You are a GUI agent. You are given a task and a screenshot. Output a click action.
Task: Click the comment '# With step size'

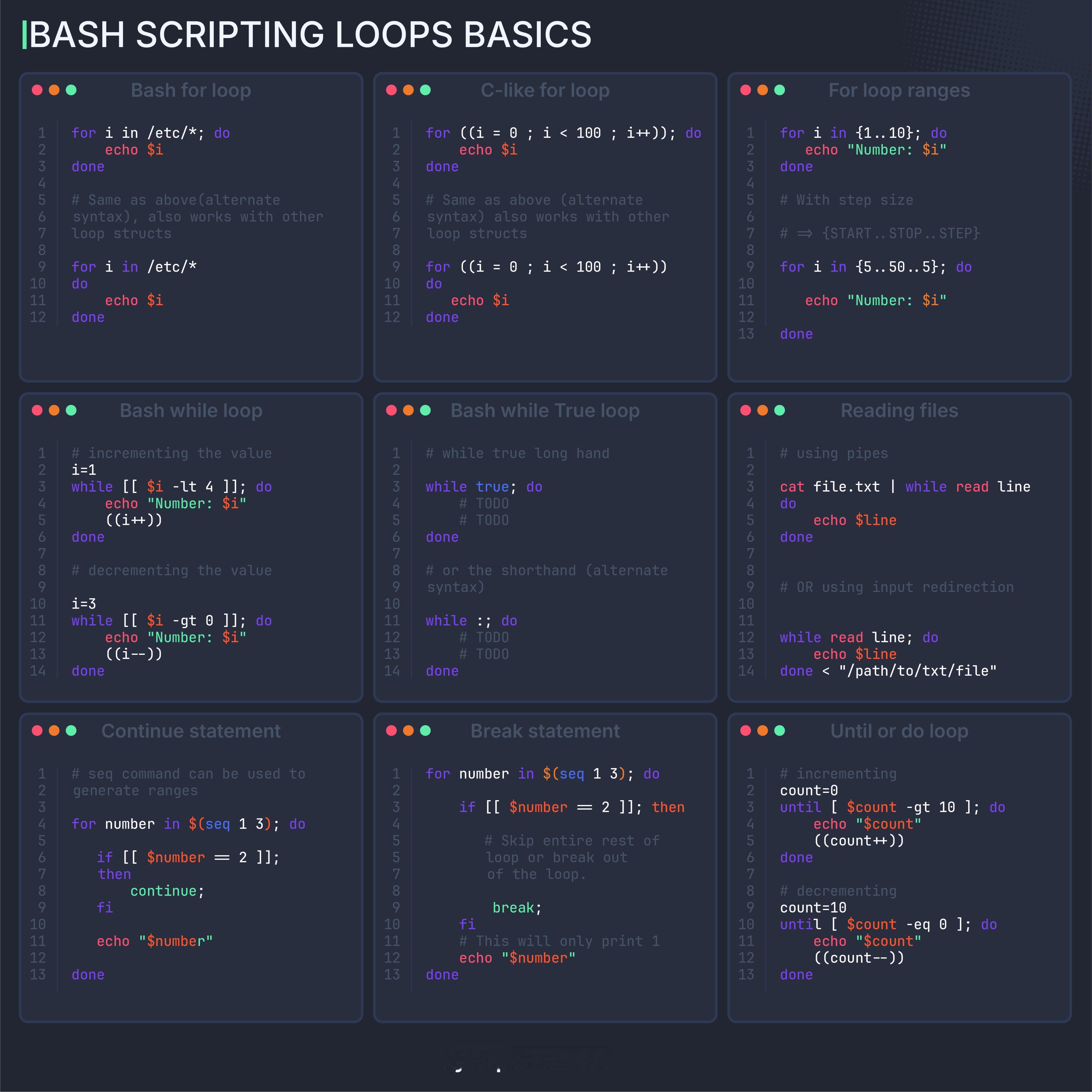[x=847, y=200]
